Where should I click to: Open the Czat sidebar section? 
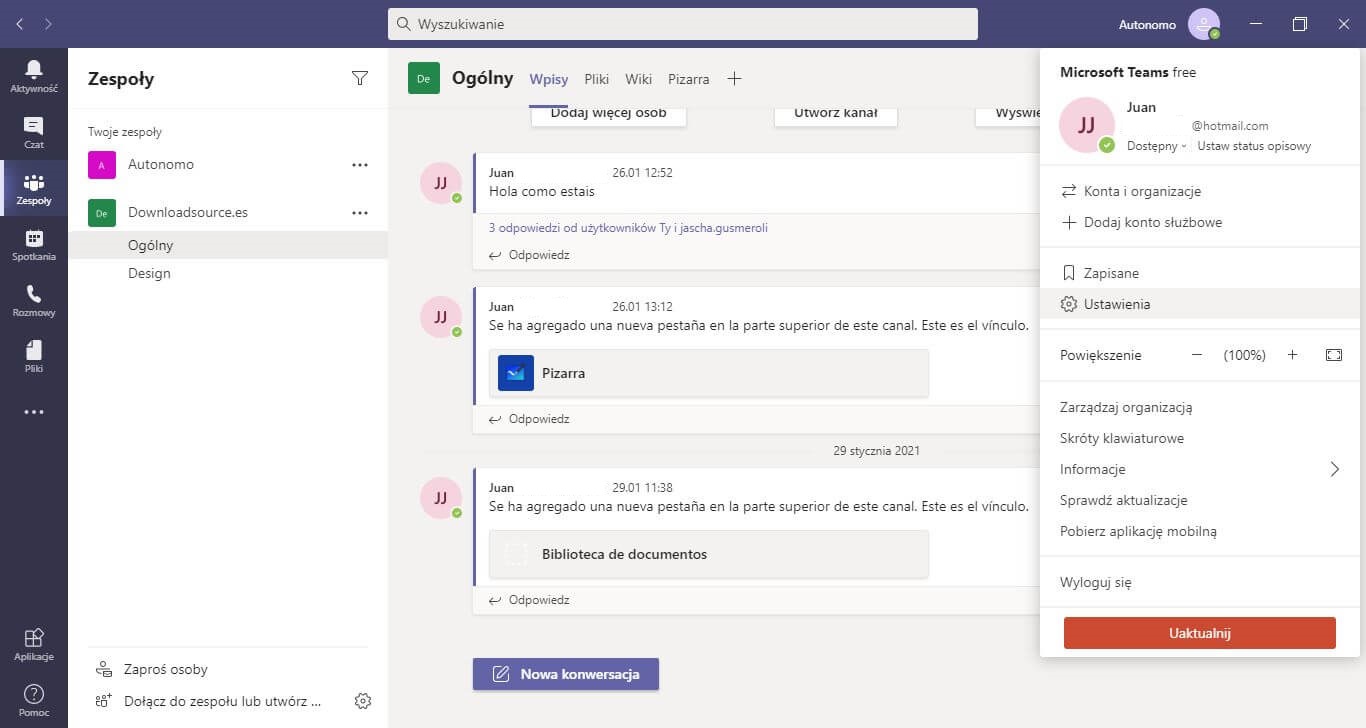pyautogui.click(x=34, y=133)
